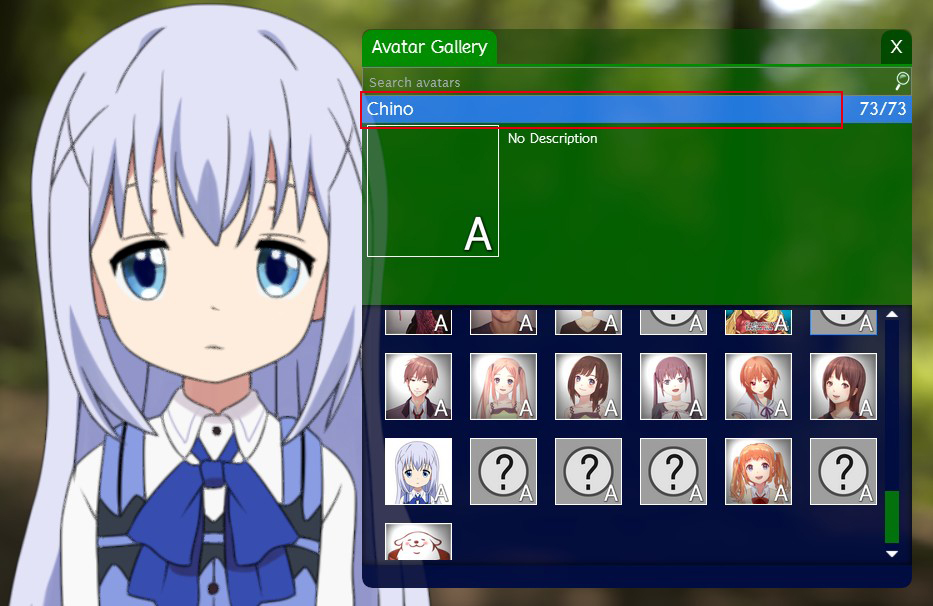Click the No Description text
933x606 pixels.
pos(552,139)
